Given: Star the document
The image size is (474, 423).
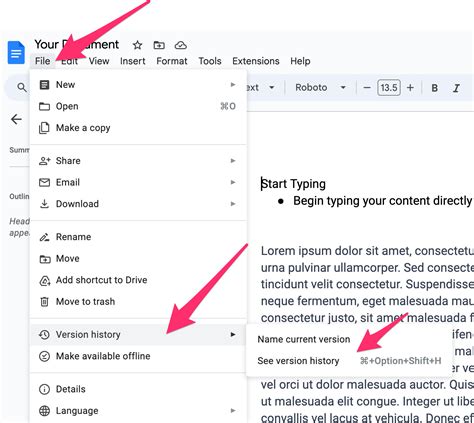Looking at the screenshot, I should click(137, 45).
